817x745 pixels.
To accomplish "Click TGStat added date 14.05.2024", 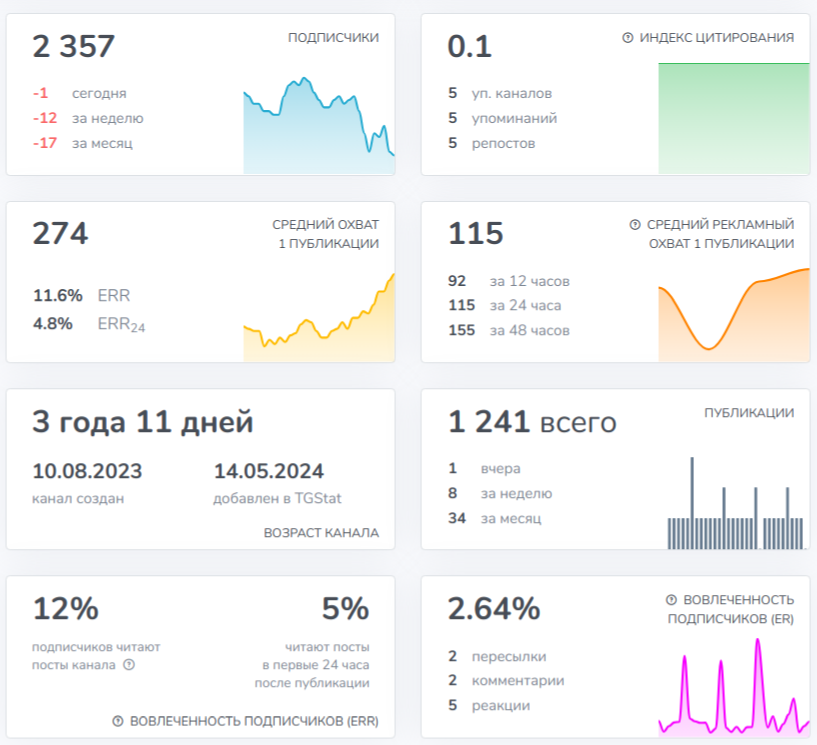I will 269,471.
